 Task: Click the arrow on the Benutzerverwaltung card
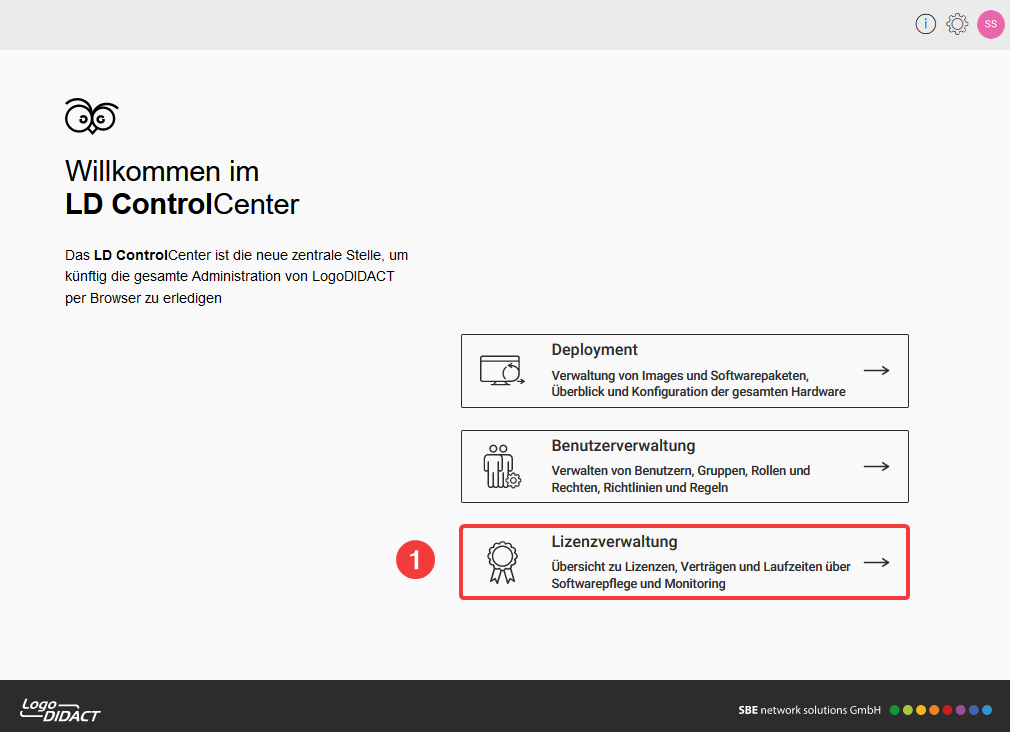pyautogui.click(x=877, y=467)
